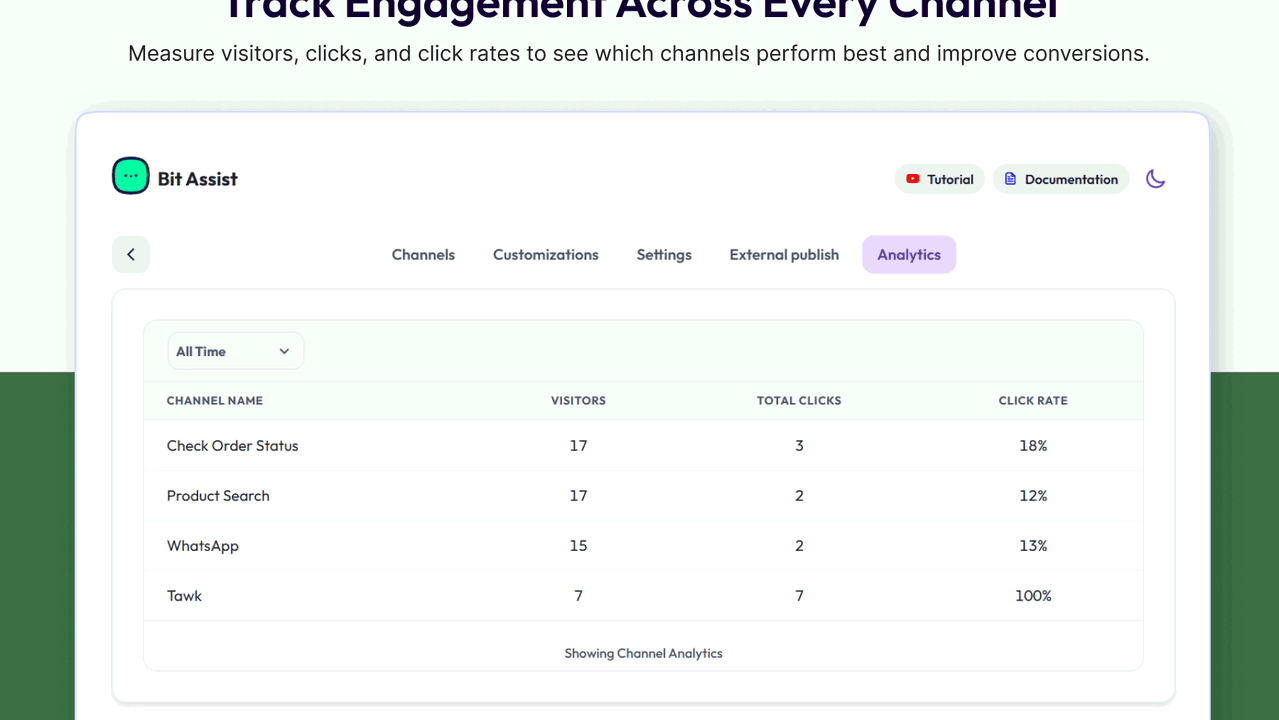Select the Settings tab
1279x720 pixels.
click(664, 254)
